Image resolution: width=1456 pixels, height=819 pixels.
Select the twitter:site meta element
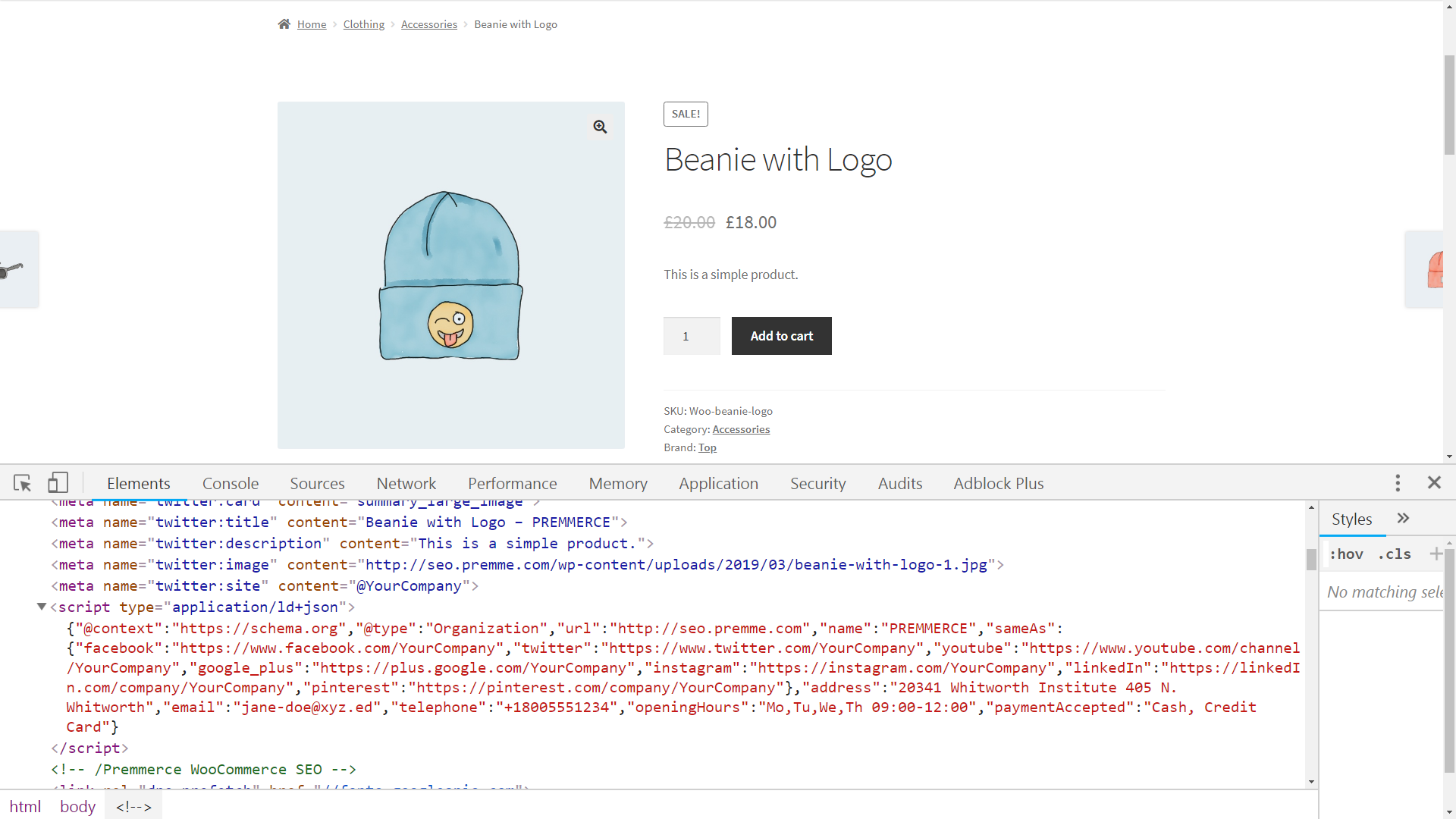[x=265, y=586]
